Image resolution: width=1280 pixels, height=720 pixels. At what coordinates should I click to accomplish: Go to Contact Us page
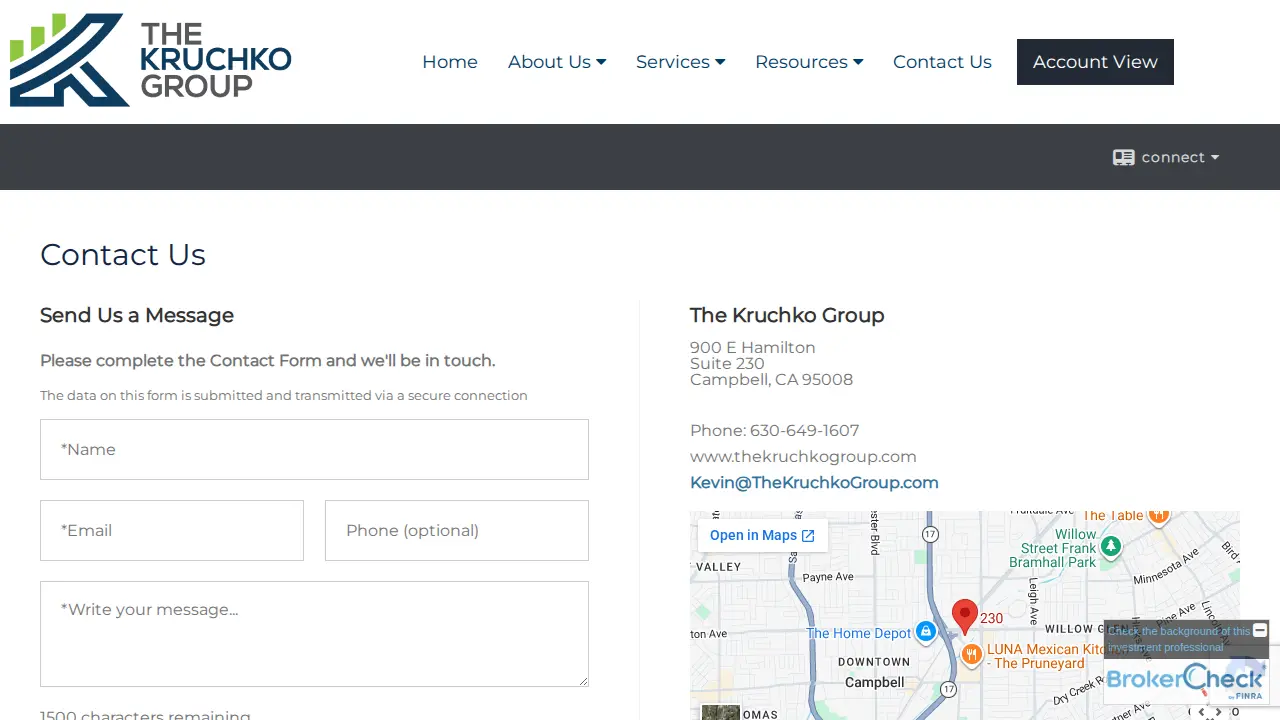click(x=942, y=62)
